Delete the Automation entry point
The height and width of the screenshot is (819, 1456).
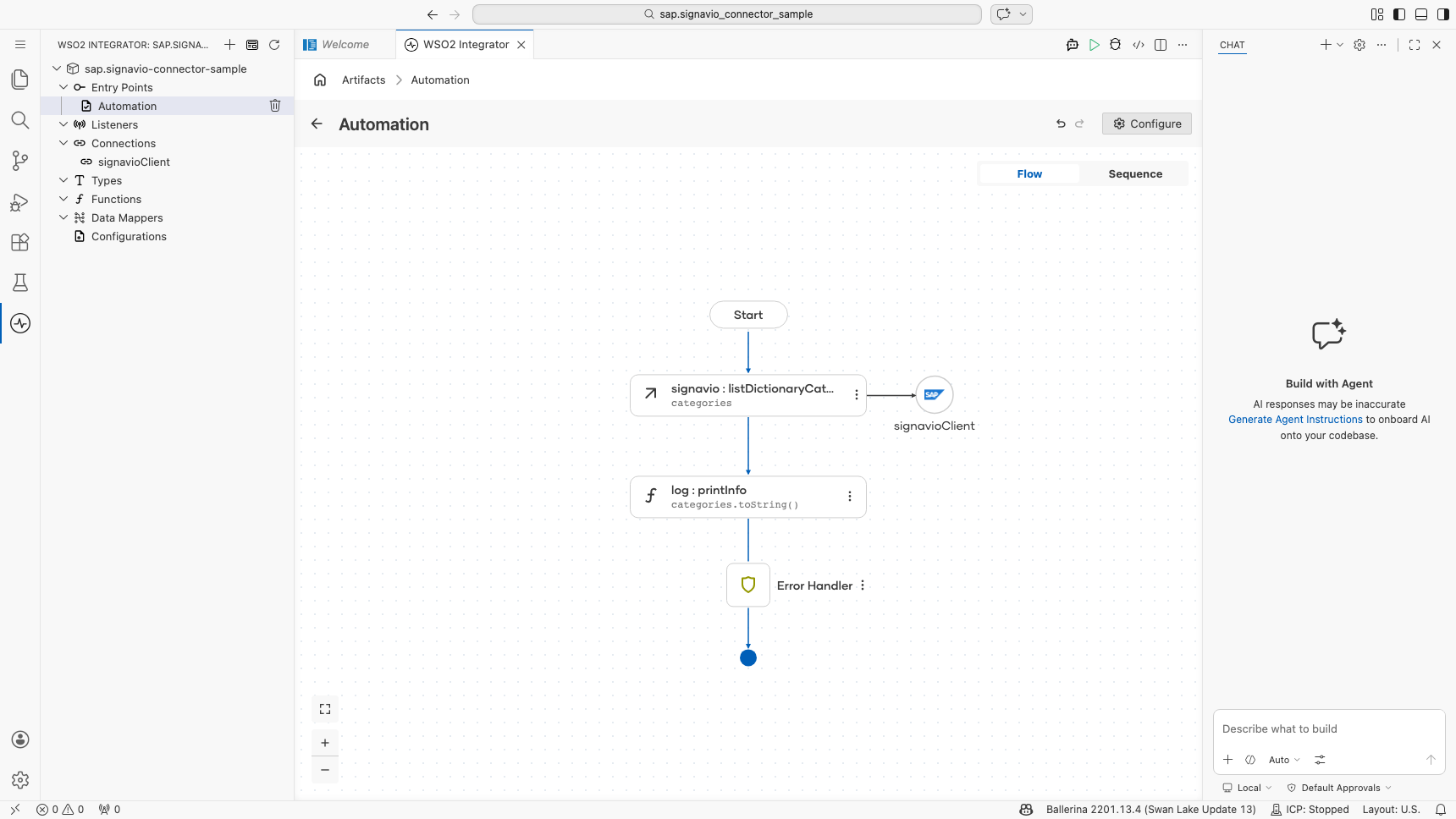pyautogui.click(x=275, y=106)
